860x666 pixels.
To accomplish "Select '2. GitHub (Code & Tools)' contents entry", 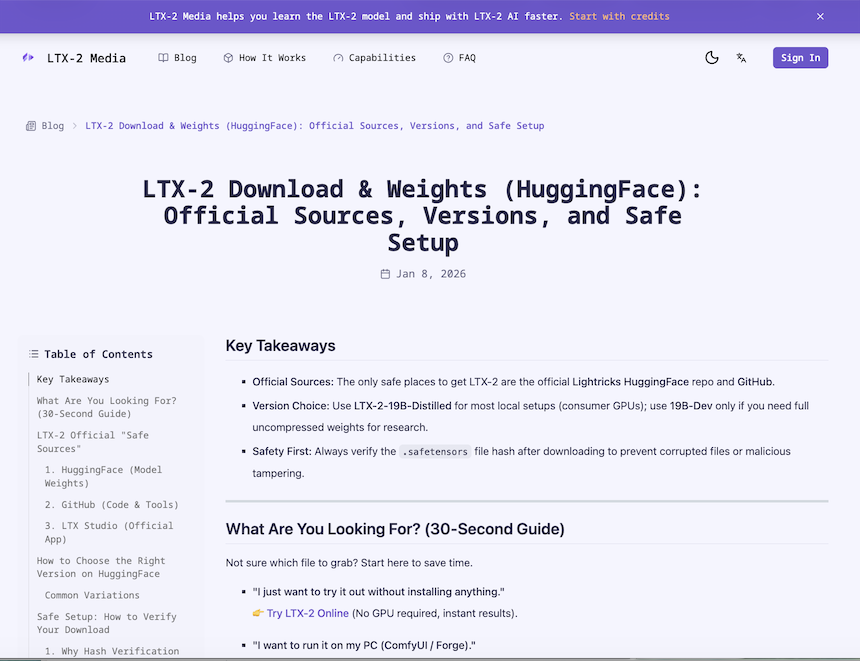I will [111, 505].
